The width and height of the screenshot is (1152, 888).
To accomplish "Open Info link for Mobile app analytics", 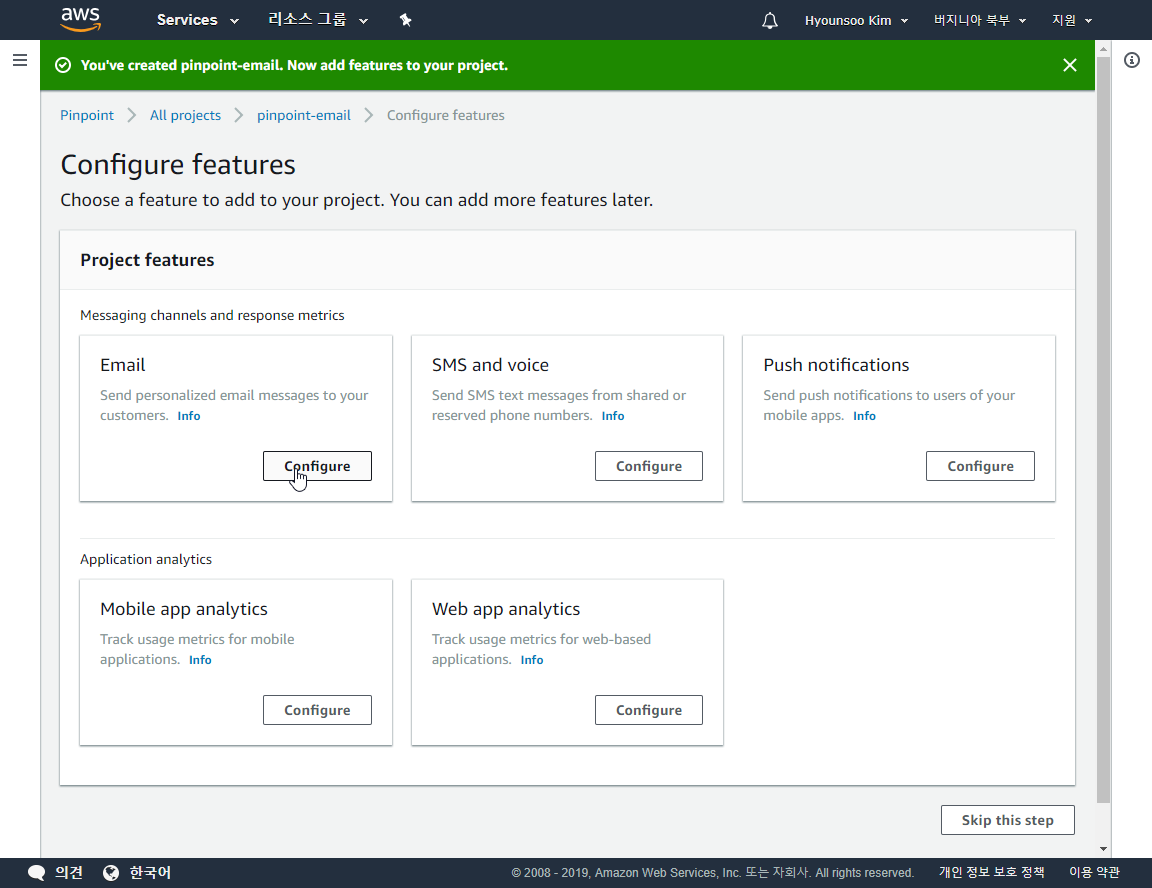I will pos(200,660).
